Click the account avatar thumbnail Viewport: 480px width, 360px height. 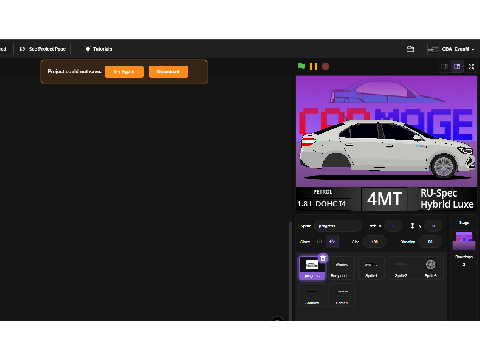(x=433, y=49)
